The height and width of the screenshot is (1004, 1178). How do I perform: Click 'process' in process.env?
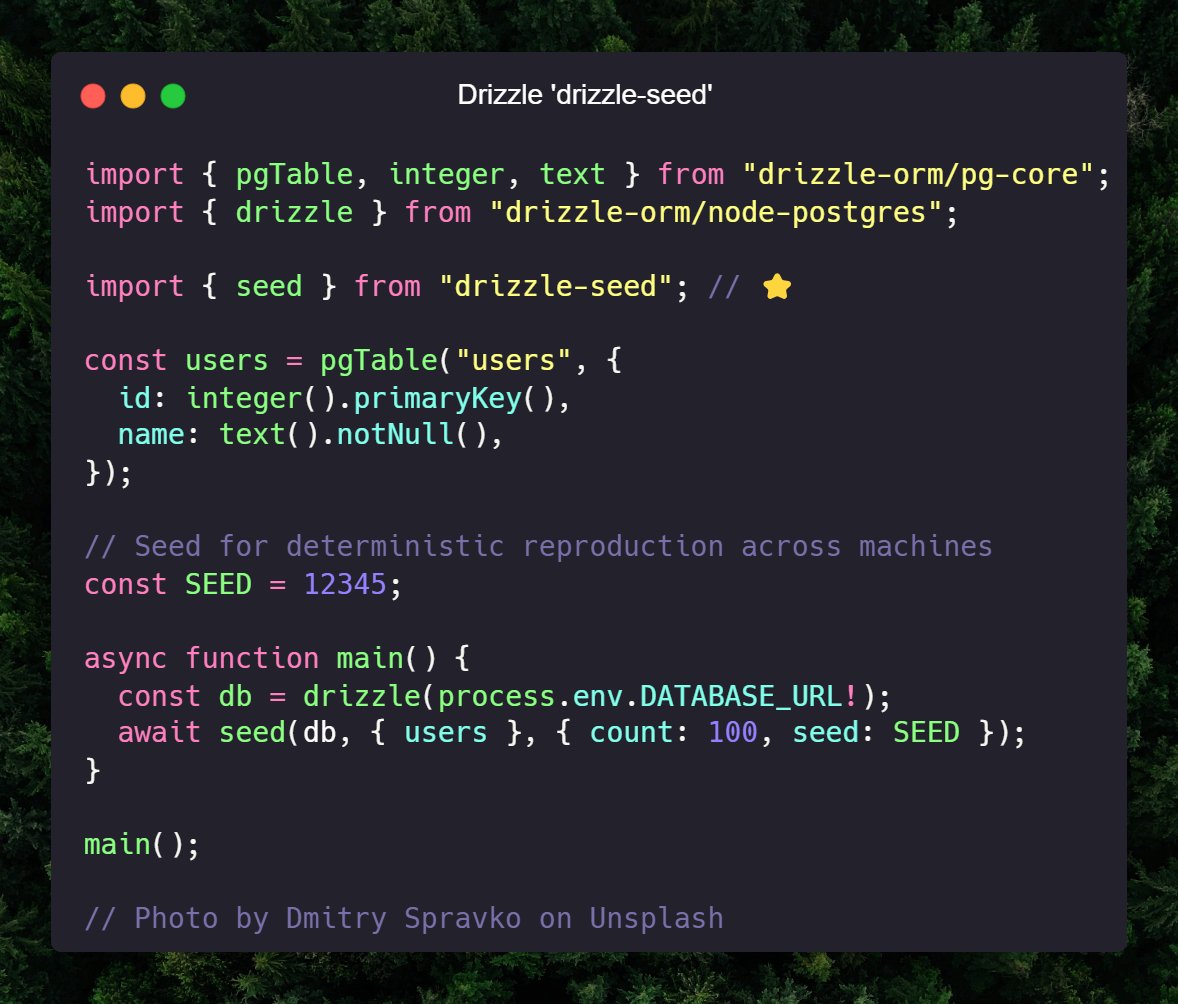(x=496, y=696)
